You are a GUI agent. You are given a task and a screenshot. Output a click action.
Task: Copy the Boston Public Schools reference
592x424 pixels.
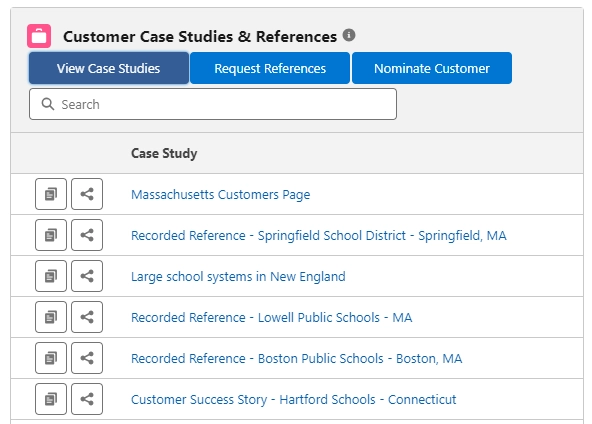coord(51,358)
